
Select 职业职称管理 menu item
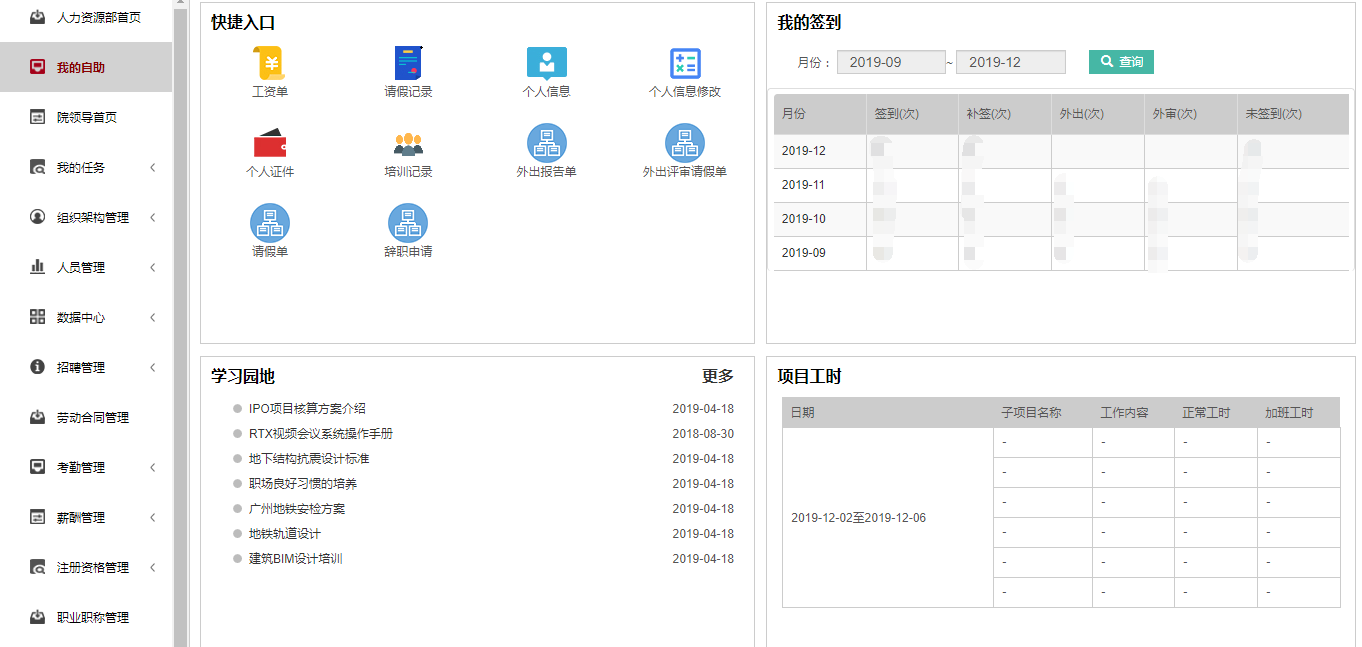click(x=86, y=617)
